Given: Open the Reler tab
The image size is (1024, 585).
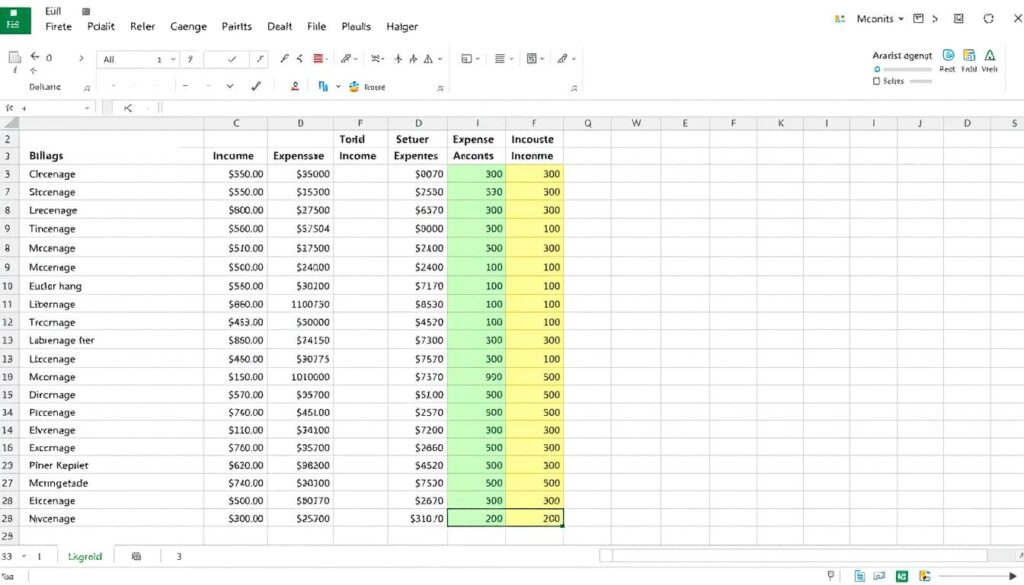Looking at the screenshot, I should 142,27.
